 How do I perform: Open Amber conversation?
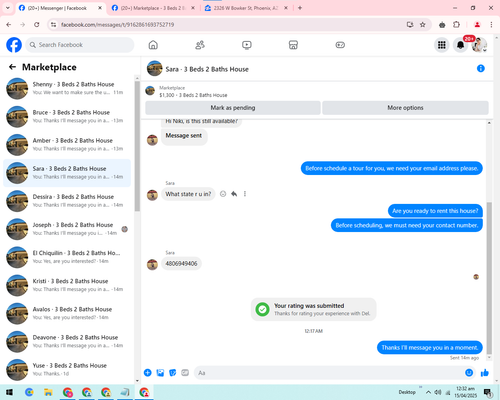67,145
